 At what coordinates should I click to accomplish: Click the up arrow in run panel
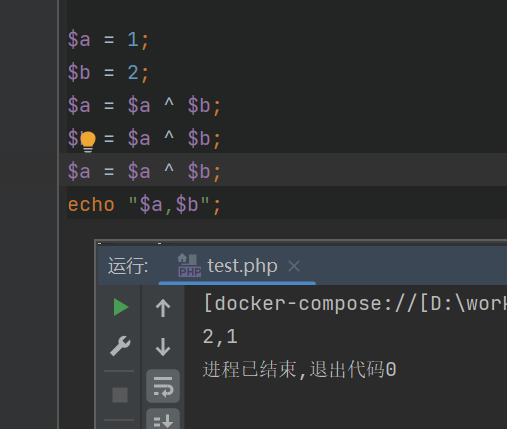click(x=163, y=308)
